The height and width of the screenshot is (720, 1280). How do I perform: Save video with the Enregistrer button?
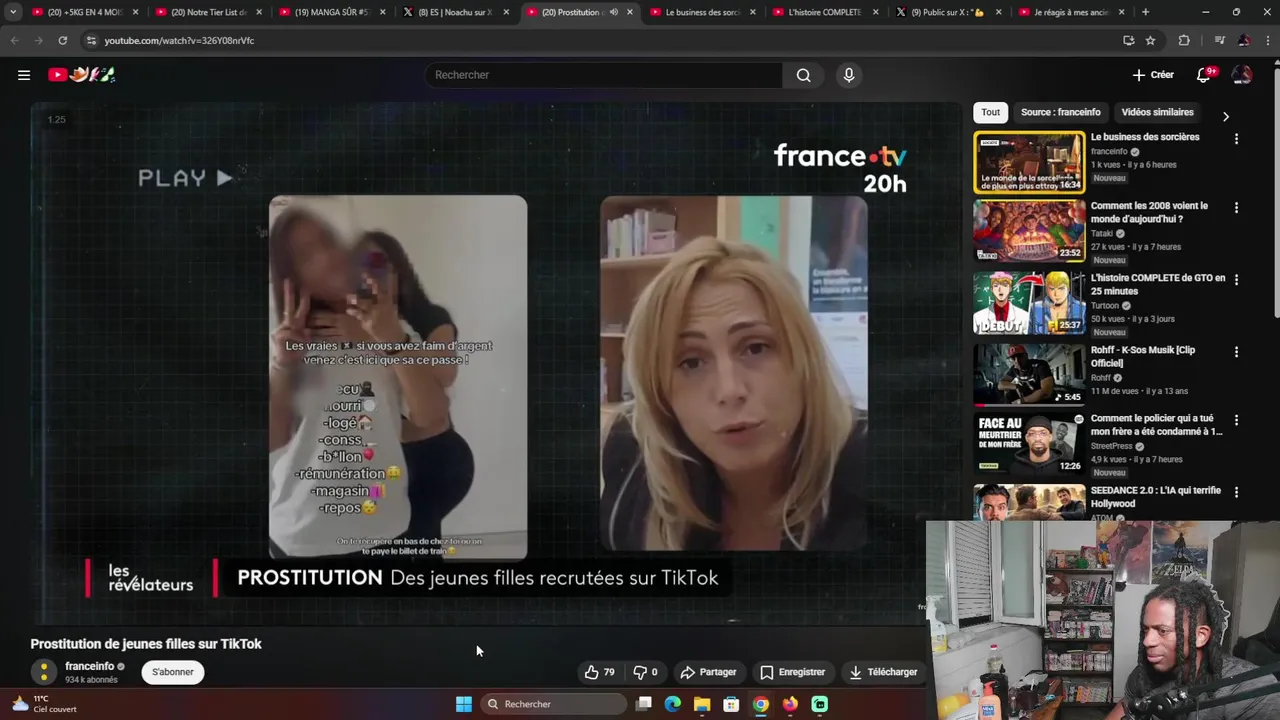point(792,672)
